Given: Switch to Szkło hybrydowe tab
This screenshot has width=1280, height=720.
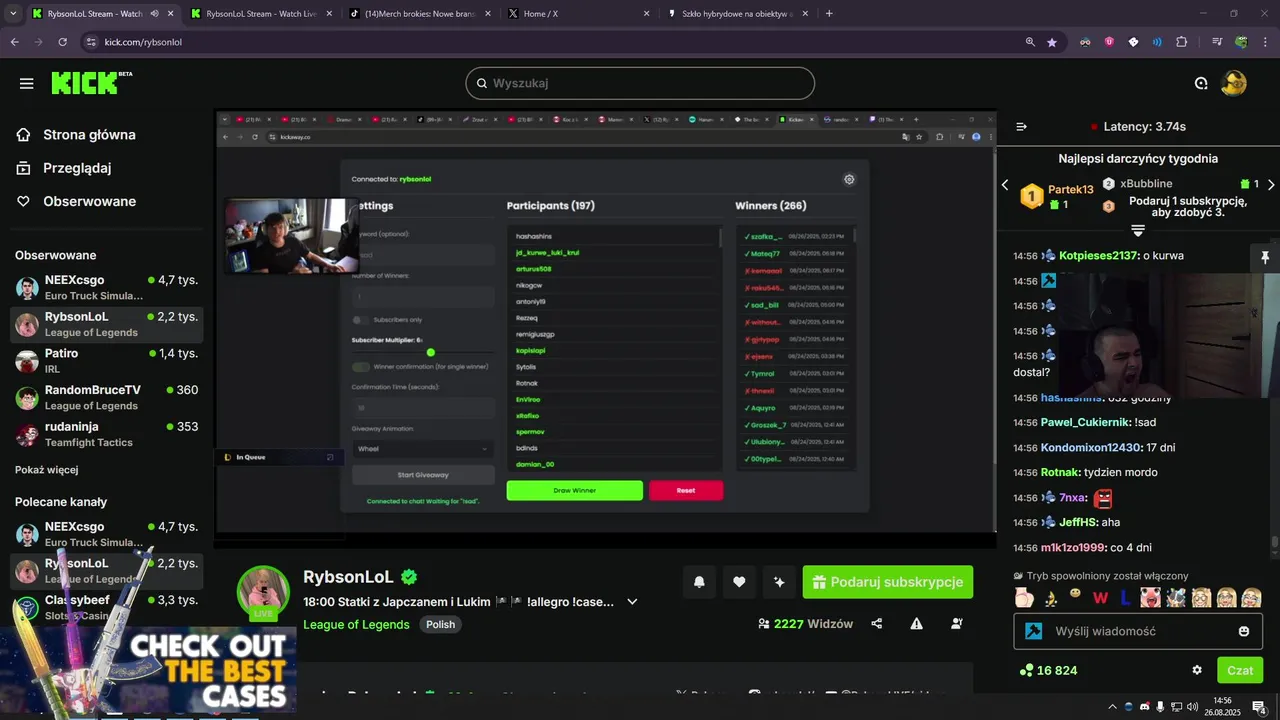Looking at the screenshot, I should (x=738, y=14).
